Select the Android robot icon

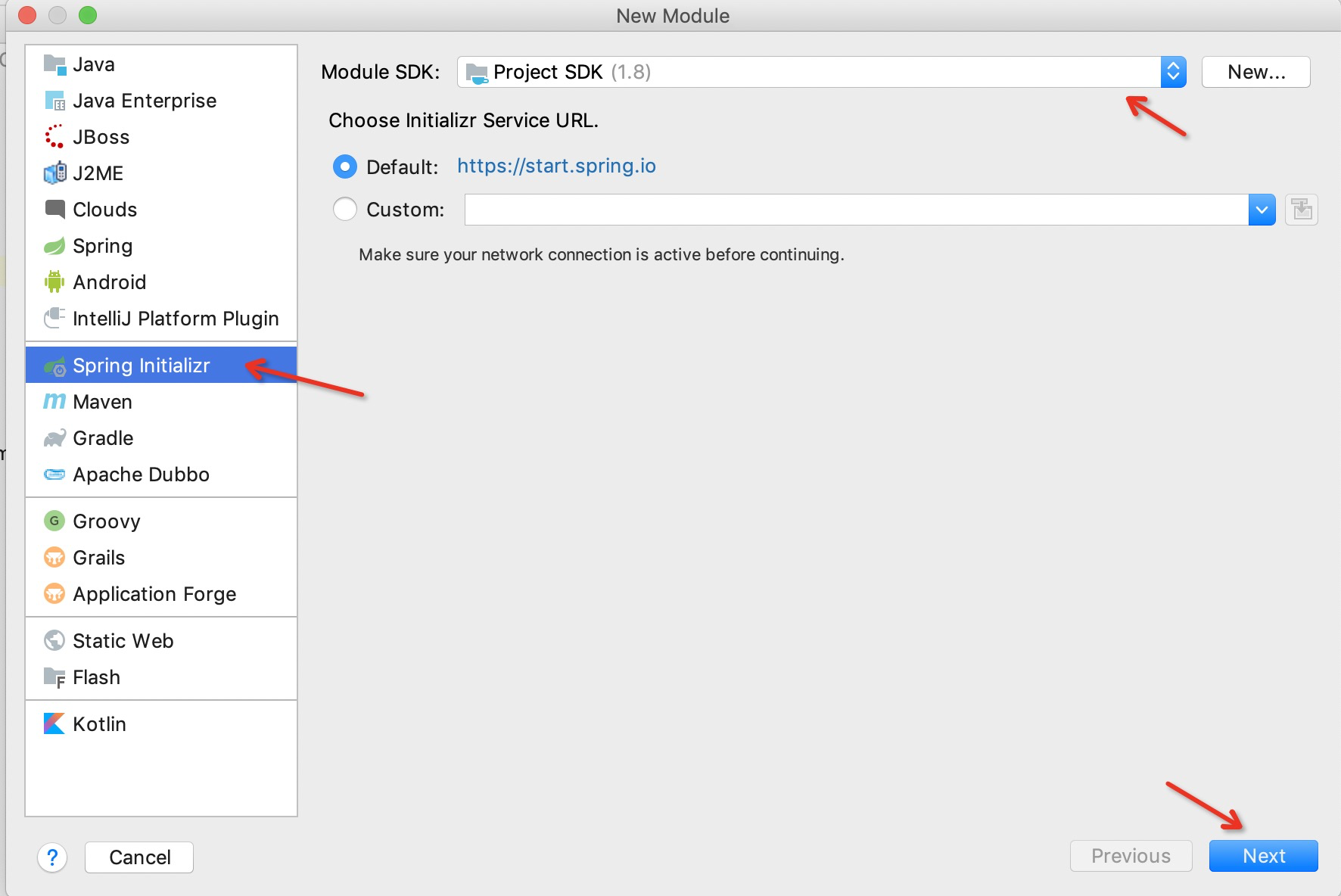pyautogui.click(x=54, y=282)
